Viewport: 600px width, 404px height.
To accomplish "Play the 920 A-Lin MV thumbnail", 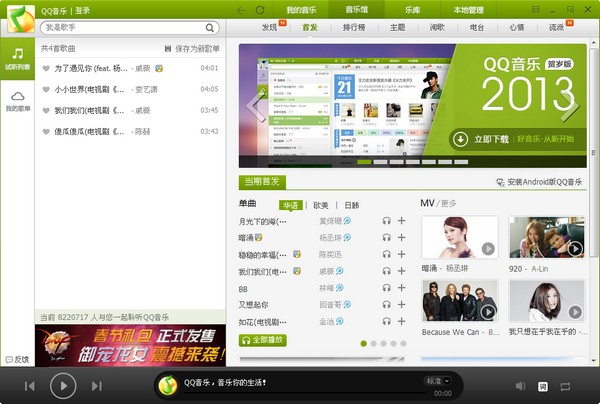I will (546, 237).
